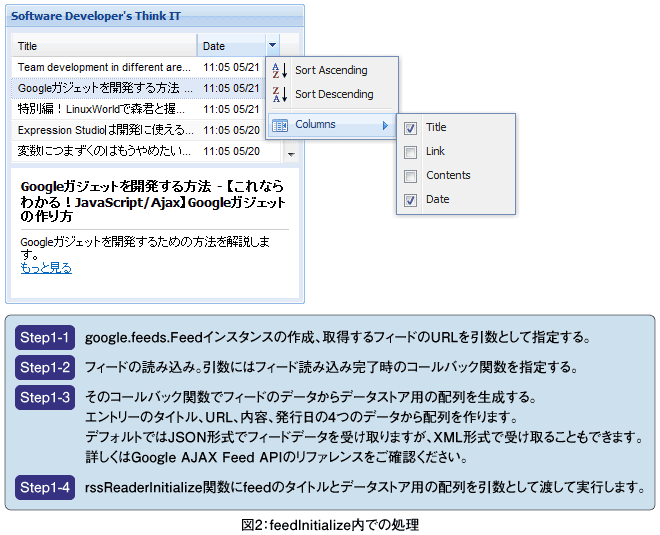
Task: Uncheck the Title column checkbox
Action: coord(410,128)
